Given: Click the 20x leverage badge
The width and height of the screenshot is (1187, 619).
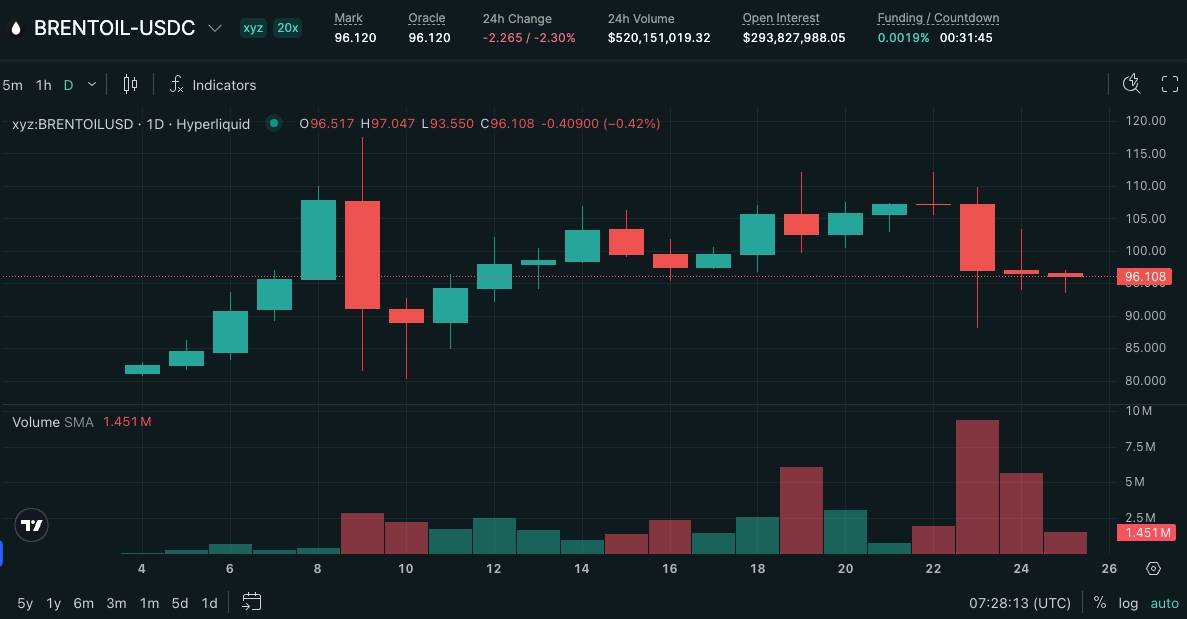Looking at the screenshot, I should tap(288, 28).
